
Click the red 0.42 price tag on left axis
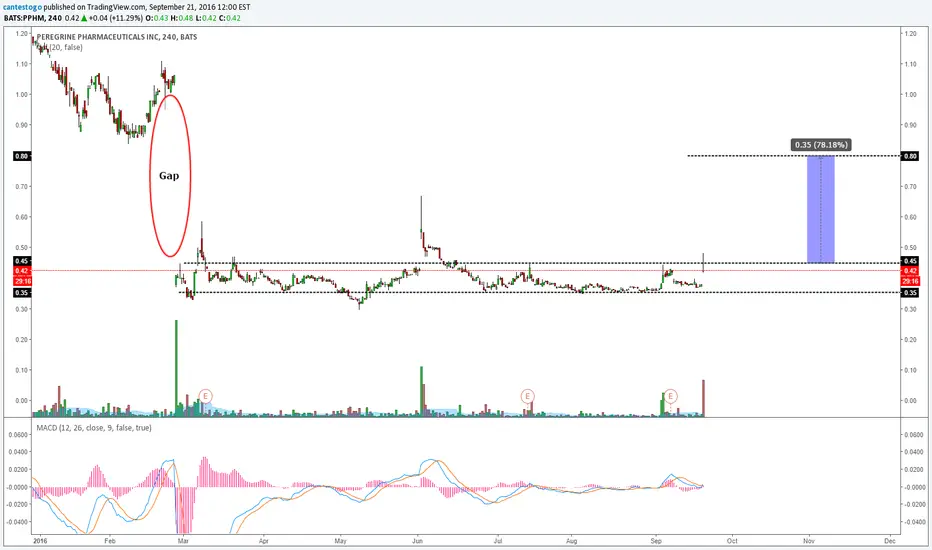coord(21,271)
